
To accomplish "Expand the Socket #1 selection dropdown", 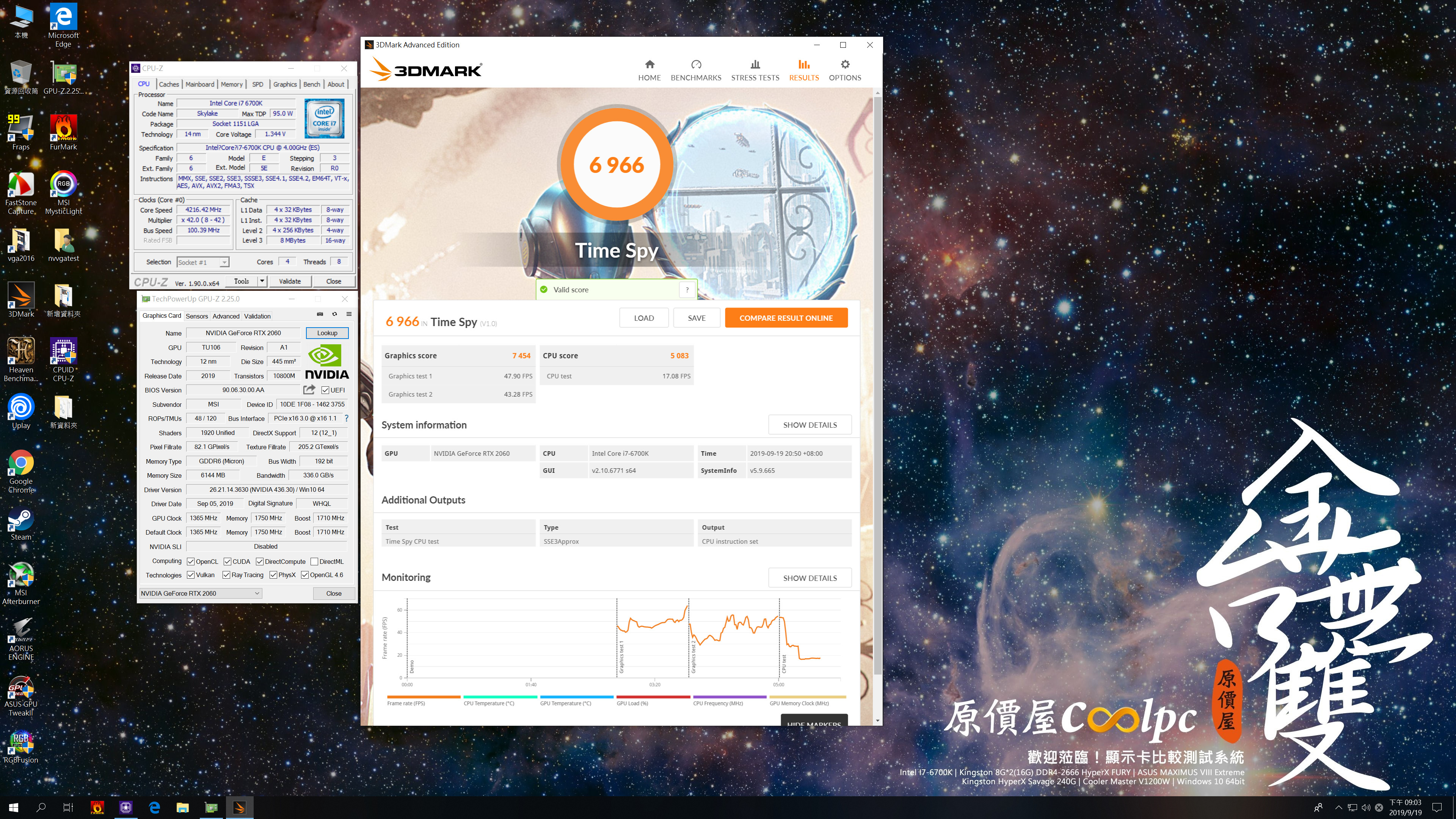I will tap(224, 262).
